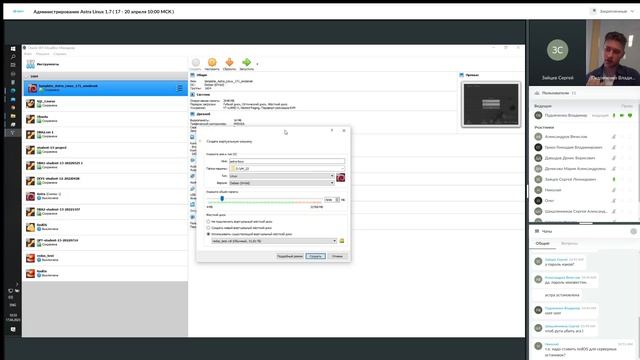Click the Chats panel header icon

(537, 231)
